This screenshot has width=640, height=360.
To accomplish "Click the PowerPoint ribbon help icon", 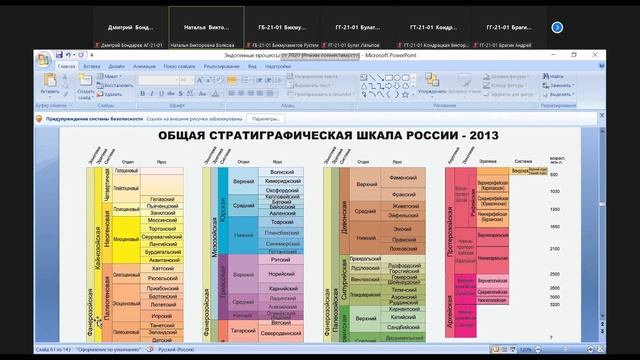I will 601,66.
